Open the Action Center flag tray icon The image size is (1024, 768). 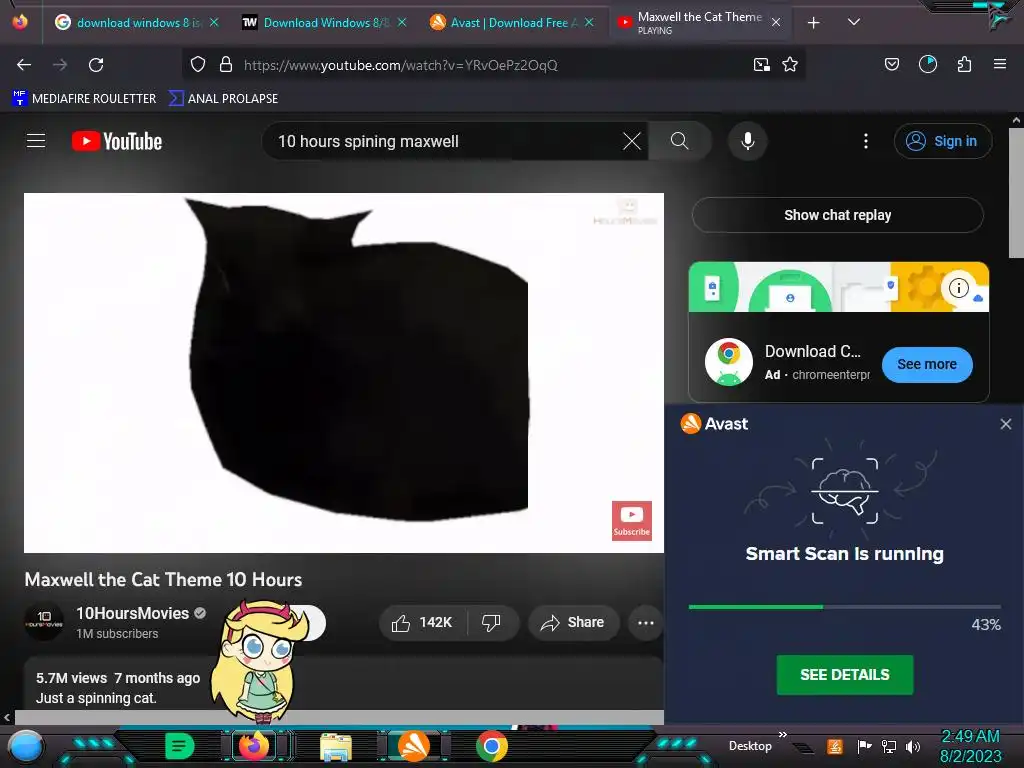click(x=864, y=746)
